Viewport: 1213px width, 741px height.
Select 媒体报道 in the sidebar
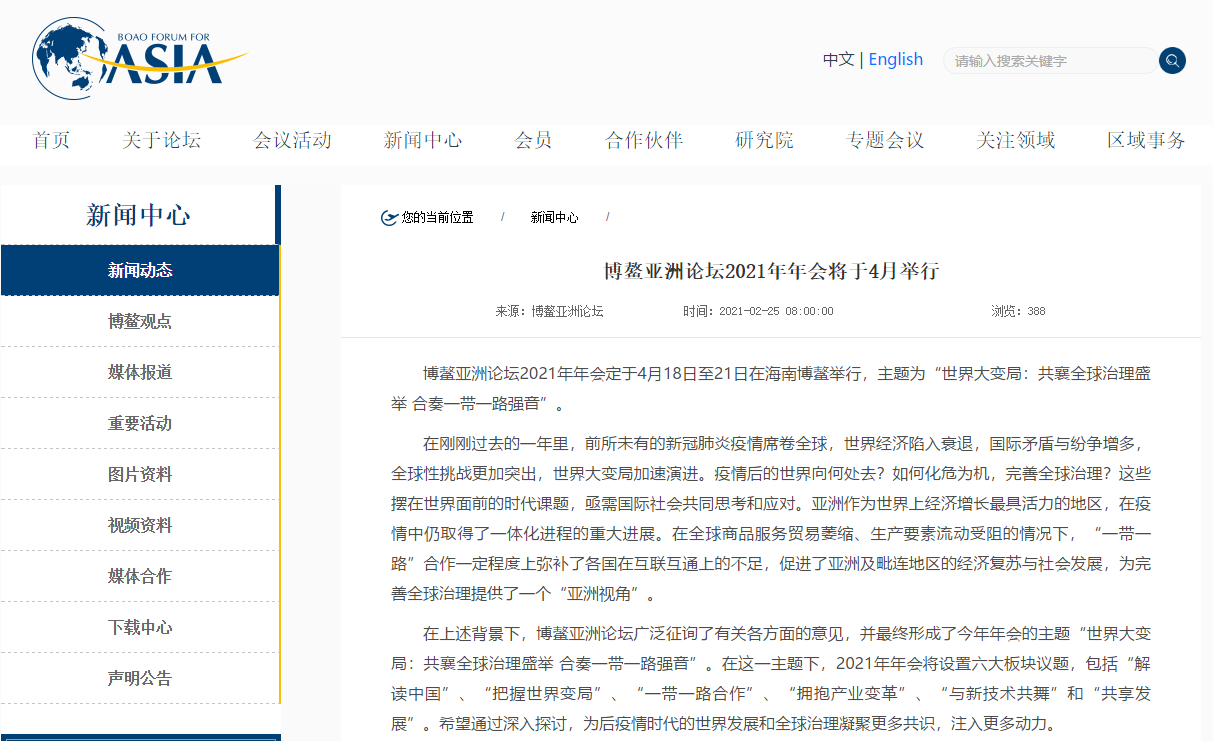point(140,373)
